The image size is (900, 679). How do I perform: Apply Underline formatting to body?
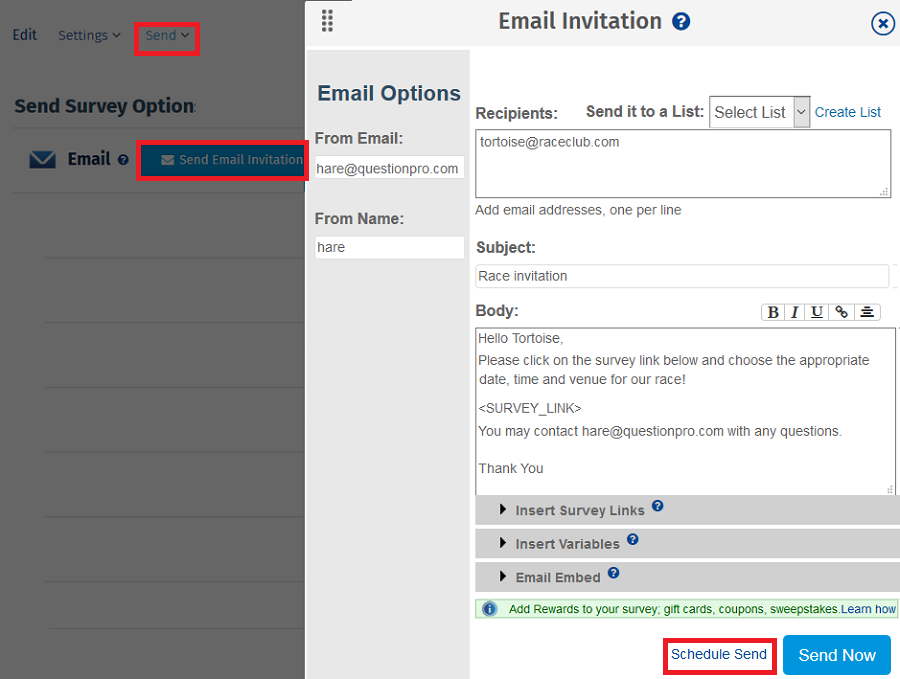pos(817,312)
